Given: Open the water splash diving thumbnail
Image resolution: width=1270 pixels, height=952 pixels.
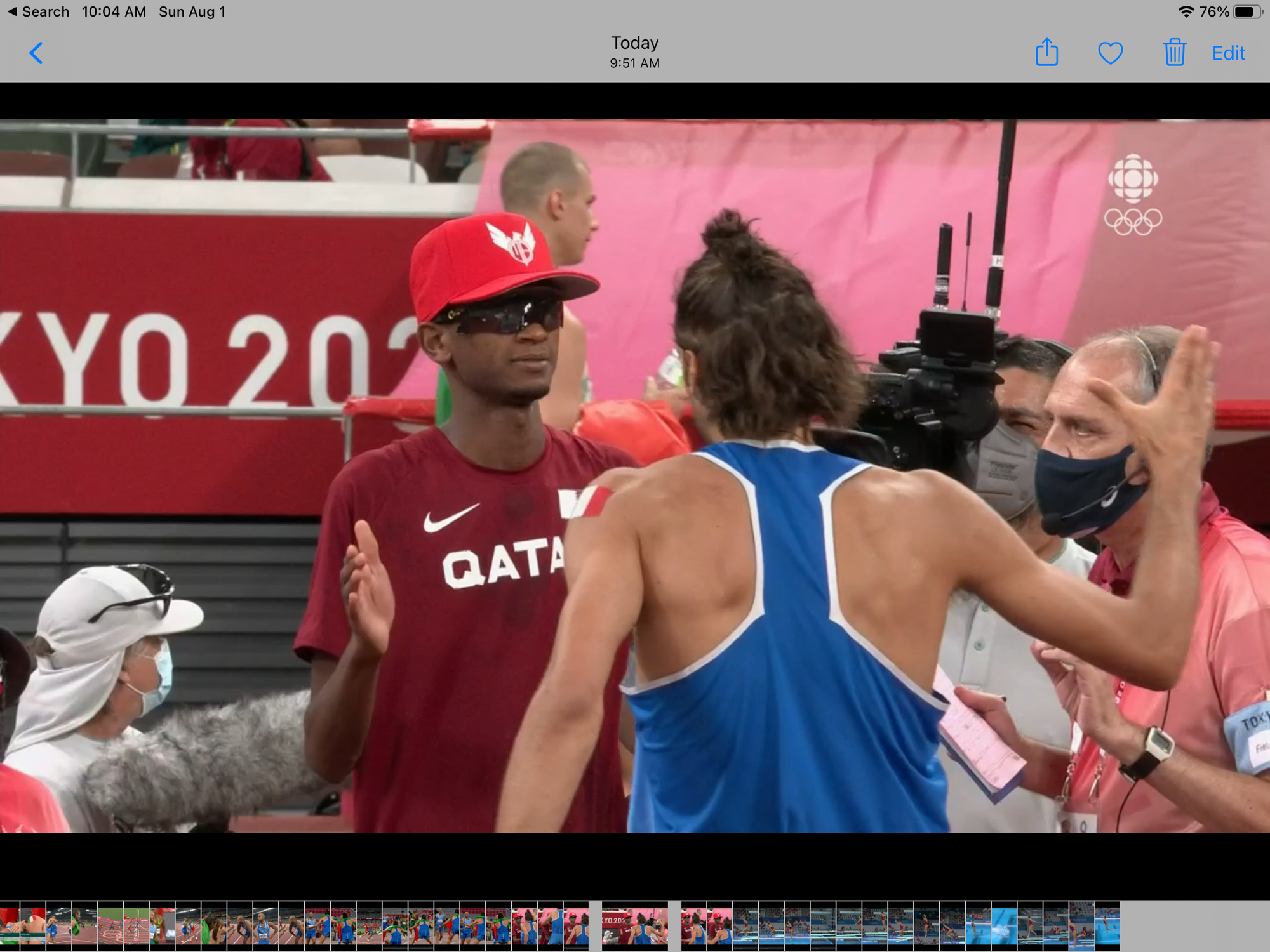Looking at the screenshot, I should coord(1003,925).
